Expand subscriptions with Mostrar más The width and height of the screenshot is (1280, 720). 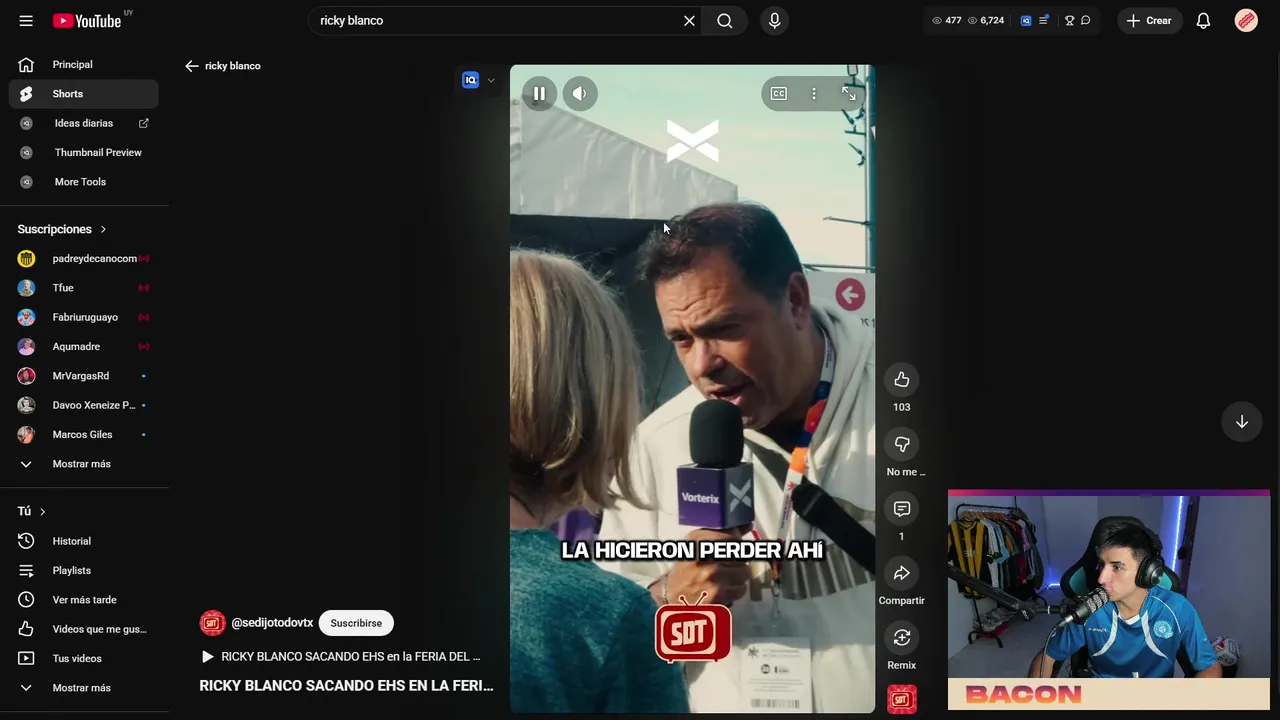pyautogui.click(x=84, y=464)
